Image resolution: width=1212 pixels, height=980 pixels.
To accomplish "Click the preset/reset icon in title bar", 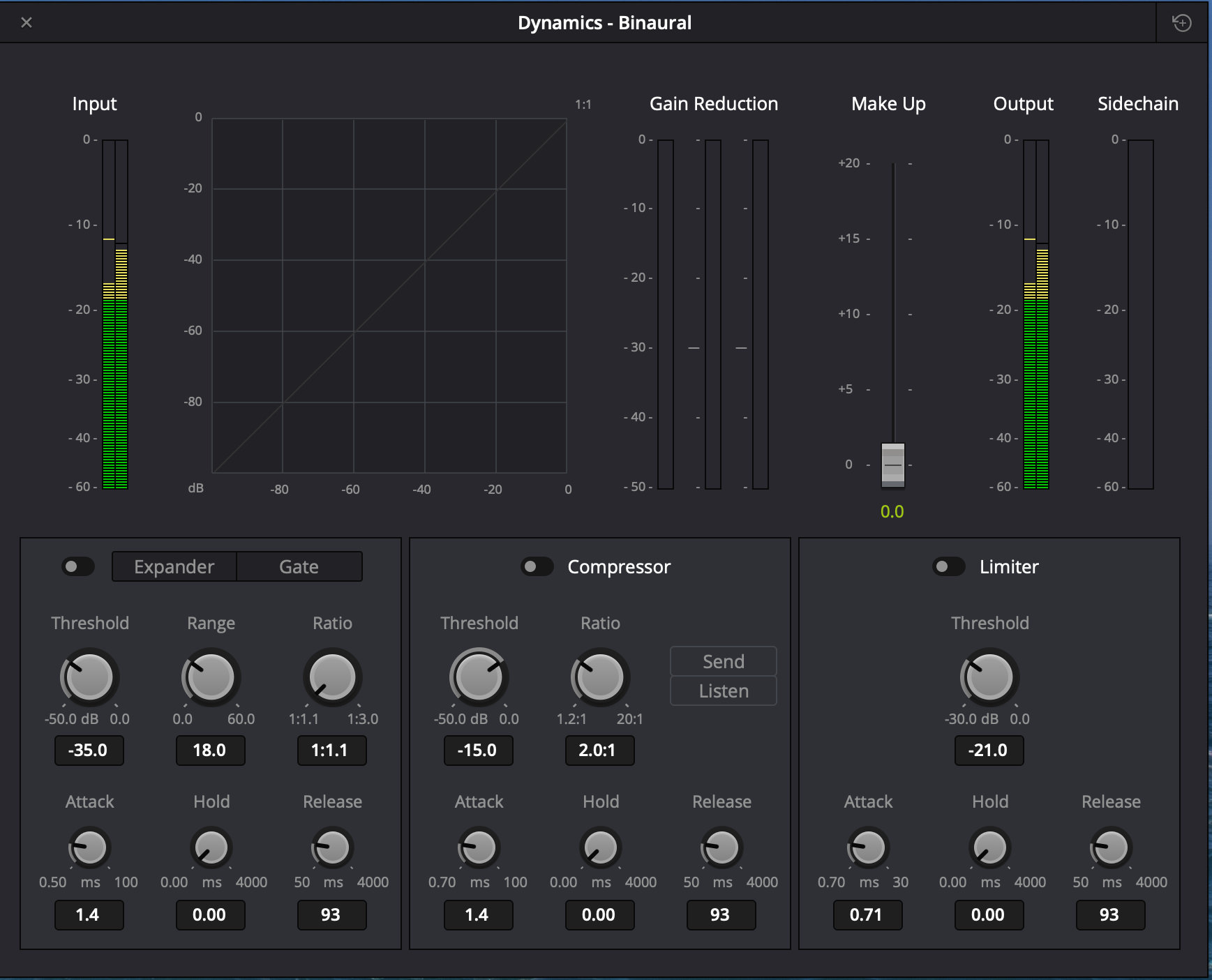I will pyautogui.click(x=1181, y=22).
